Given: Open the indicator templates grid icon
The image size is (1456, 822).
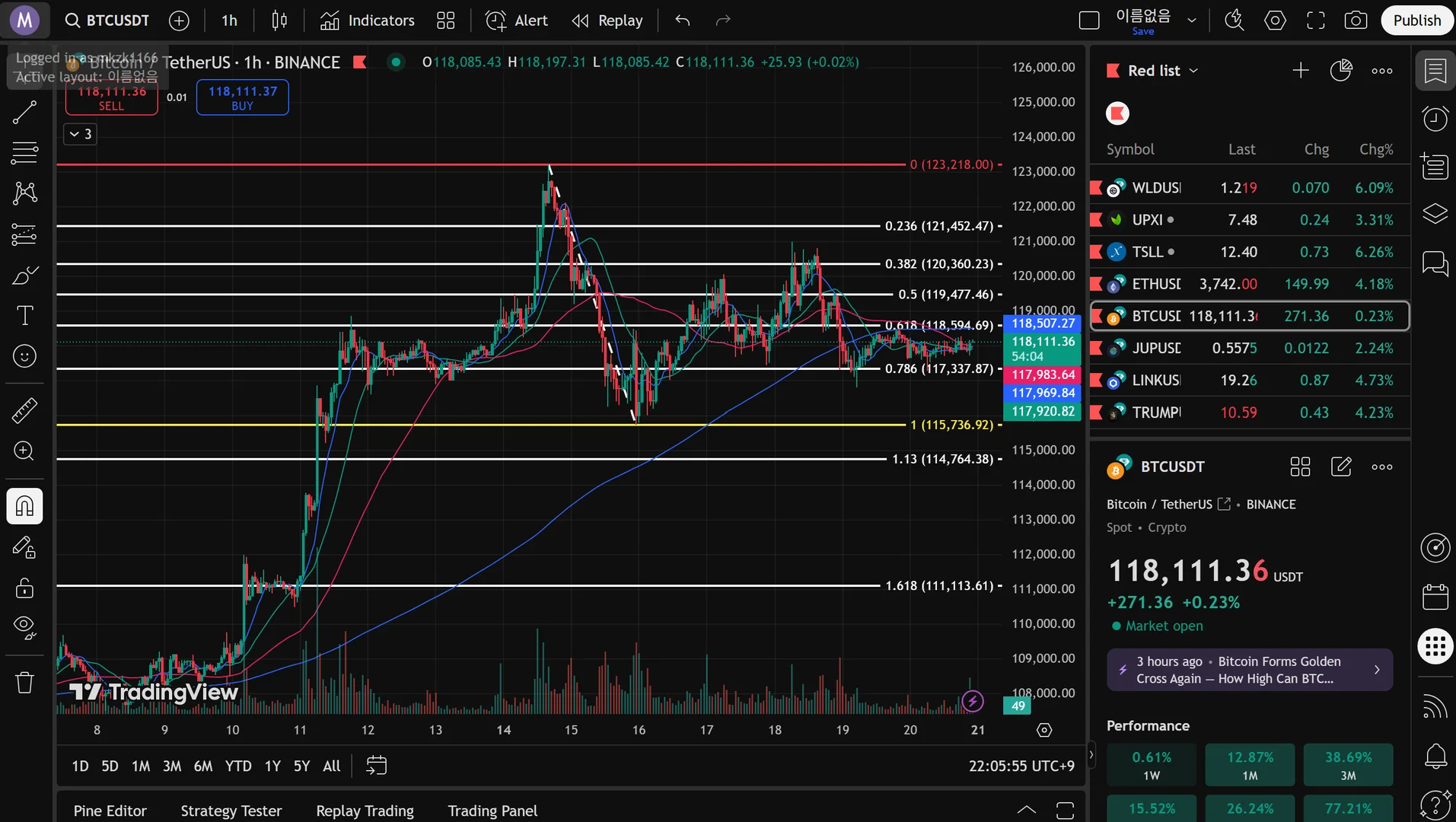Looking at the screenshot, I should [446, 21].
